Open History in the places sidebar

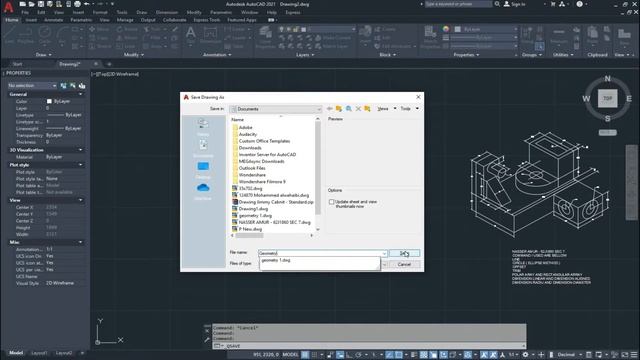203,127
